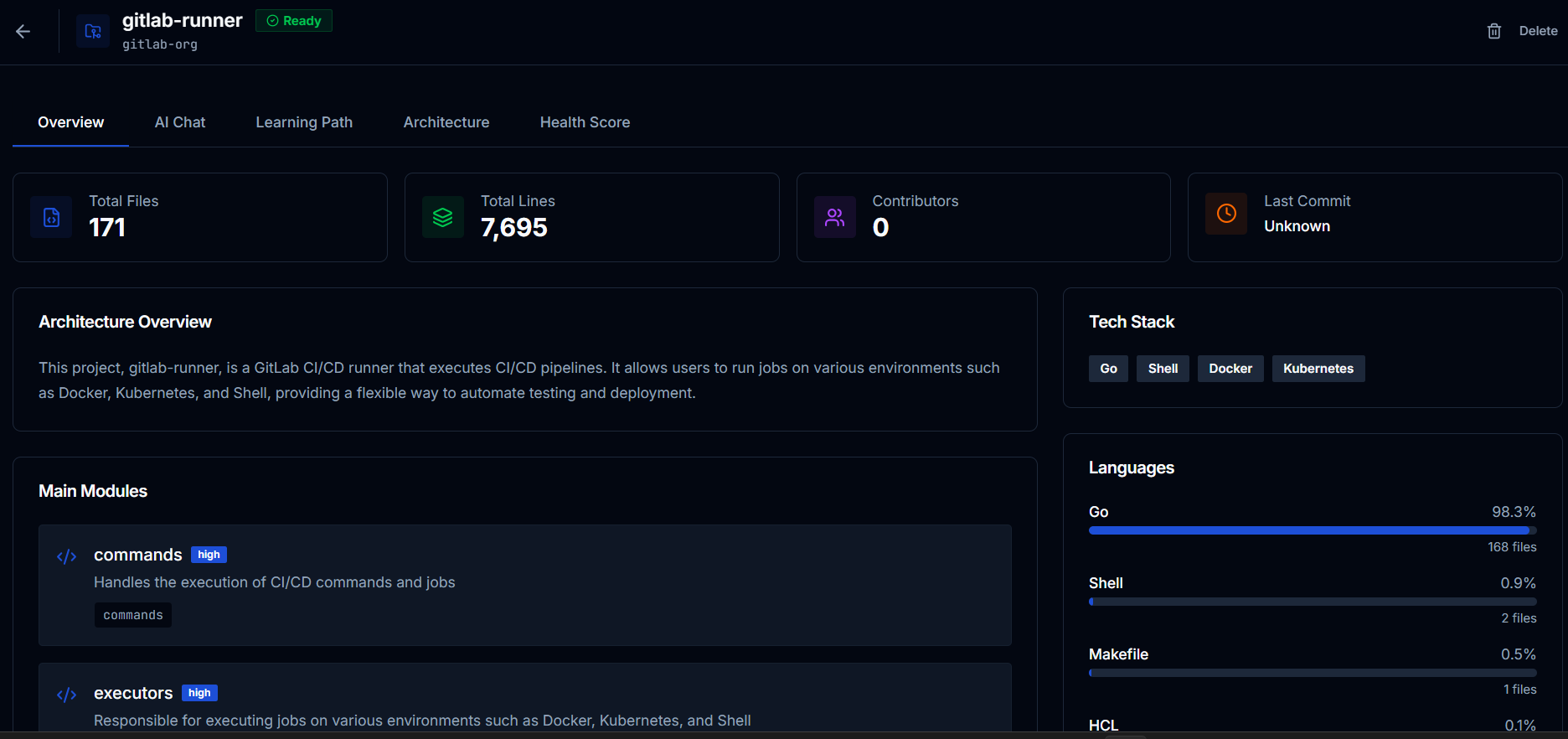
Task: Click the Main Modules heading
Action: [93, 491]
